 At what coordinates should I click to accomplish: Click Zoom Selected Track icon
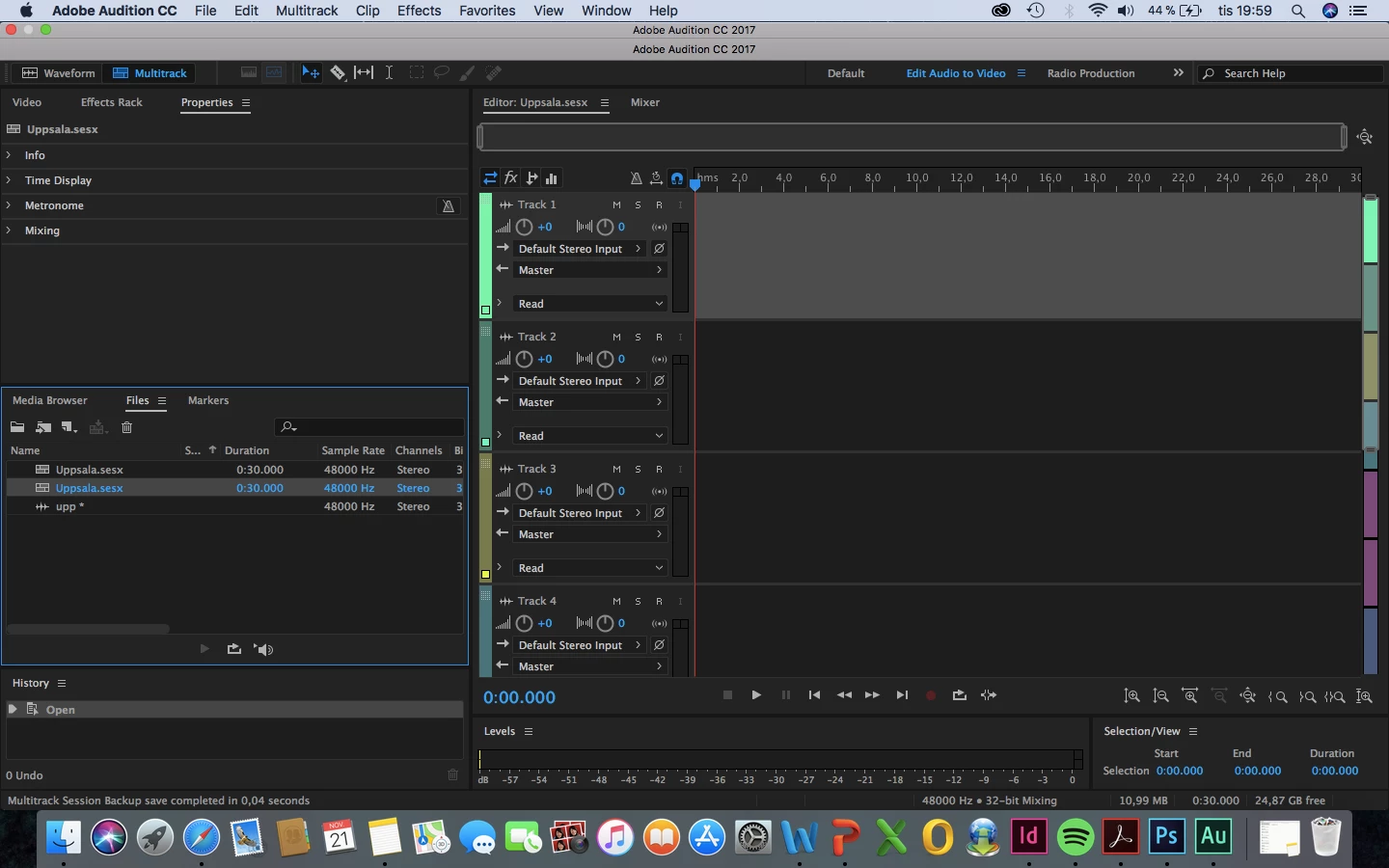click(1364, 696)
